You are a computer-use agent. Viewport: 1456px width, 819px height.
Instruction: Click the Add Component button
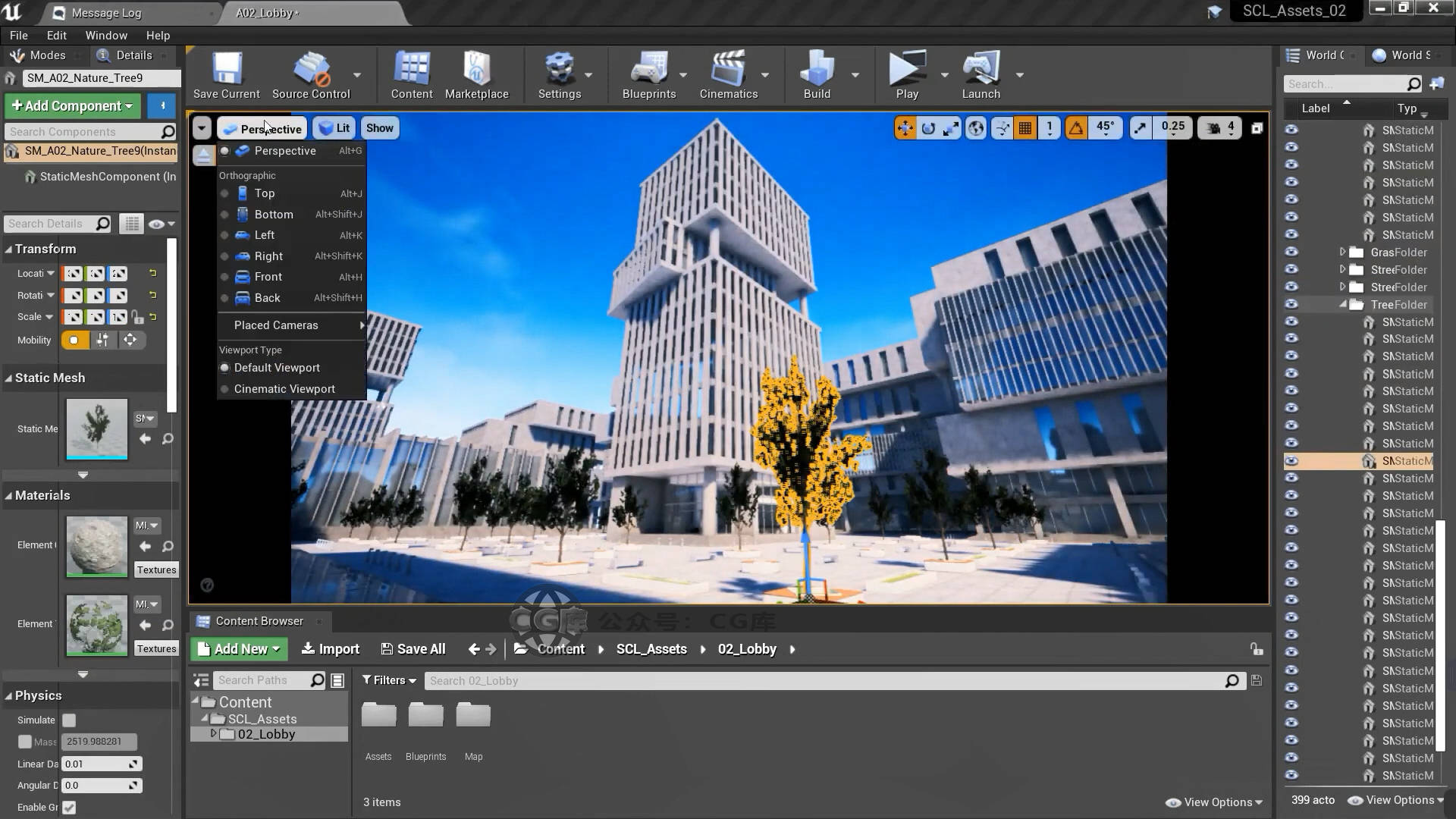point(72,106)
